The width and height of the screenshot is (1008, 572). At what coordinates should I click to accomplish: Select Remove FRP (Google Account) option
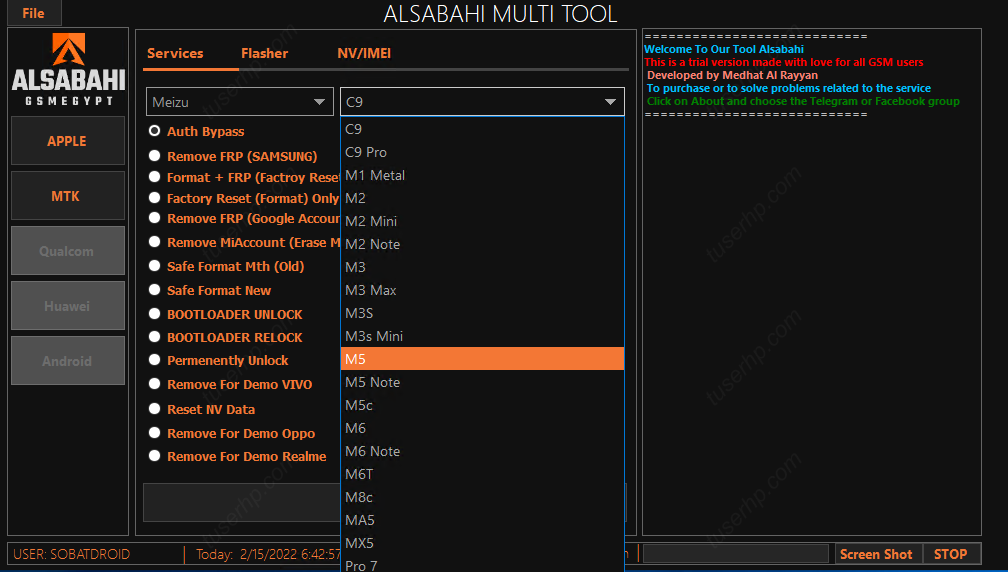244,219
